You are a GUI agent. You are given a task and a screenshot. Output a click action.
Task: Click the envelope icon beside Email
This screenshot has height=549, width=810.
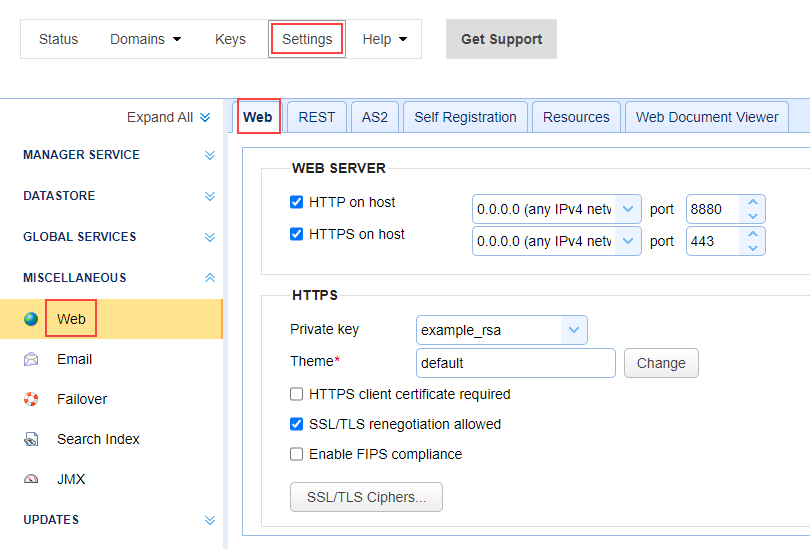31,359
